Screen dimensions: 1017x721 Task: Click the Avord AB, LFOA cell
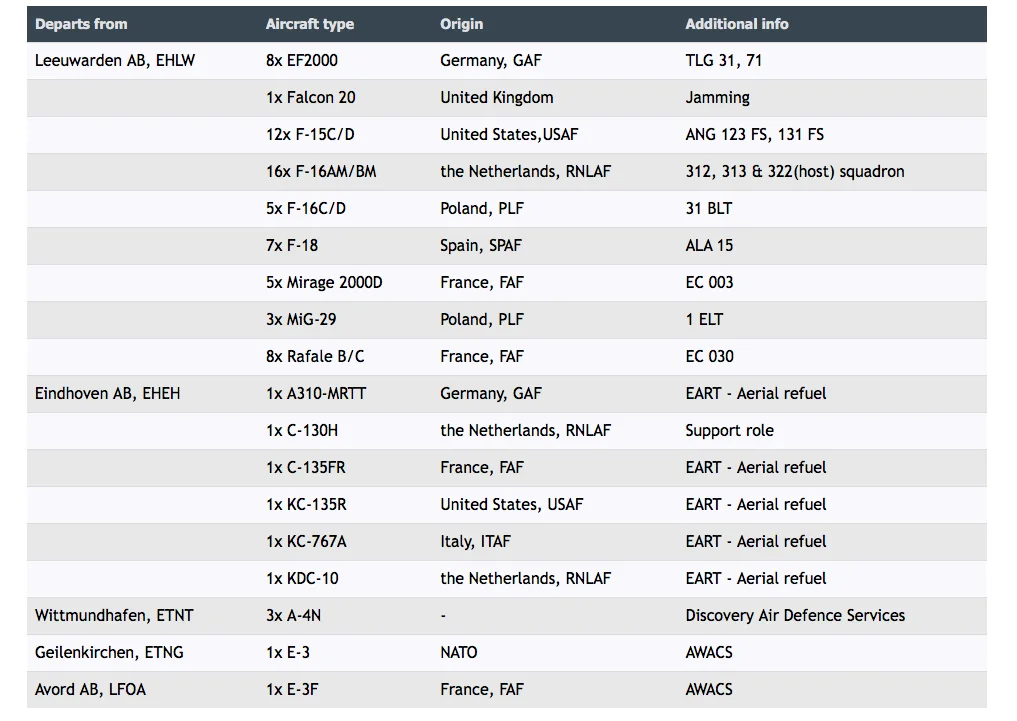pos(90,690)
